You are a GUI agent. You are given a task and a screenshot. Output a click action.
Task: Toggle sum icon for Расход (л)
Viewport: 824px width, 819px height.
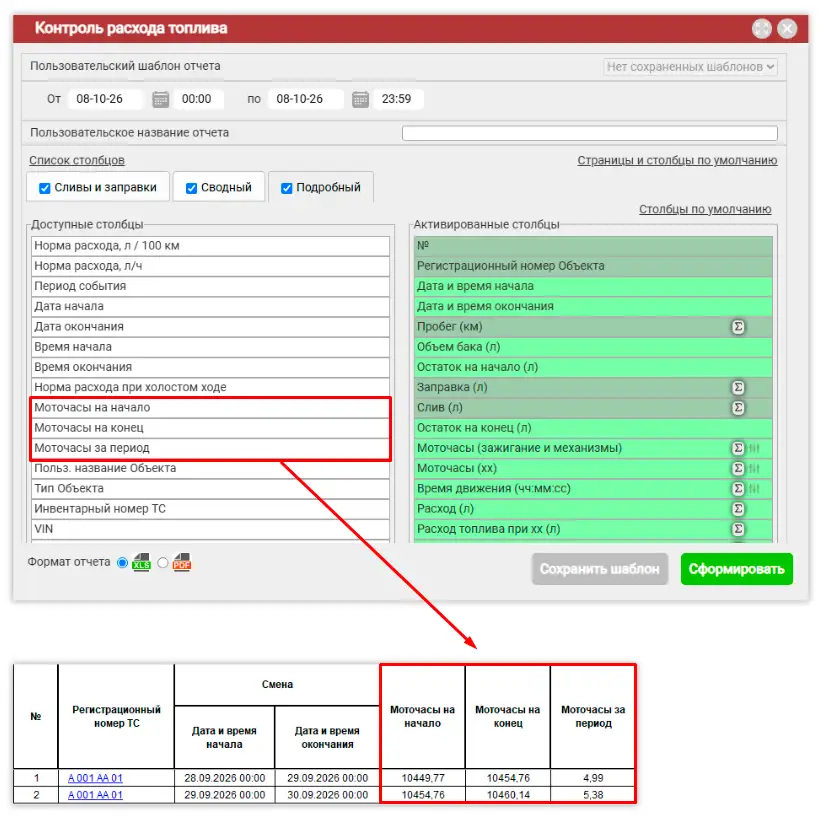pos(738,508)
